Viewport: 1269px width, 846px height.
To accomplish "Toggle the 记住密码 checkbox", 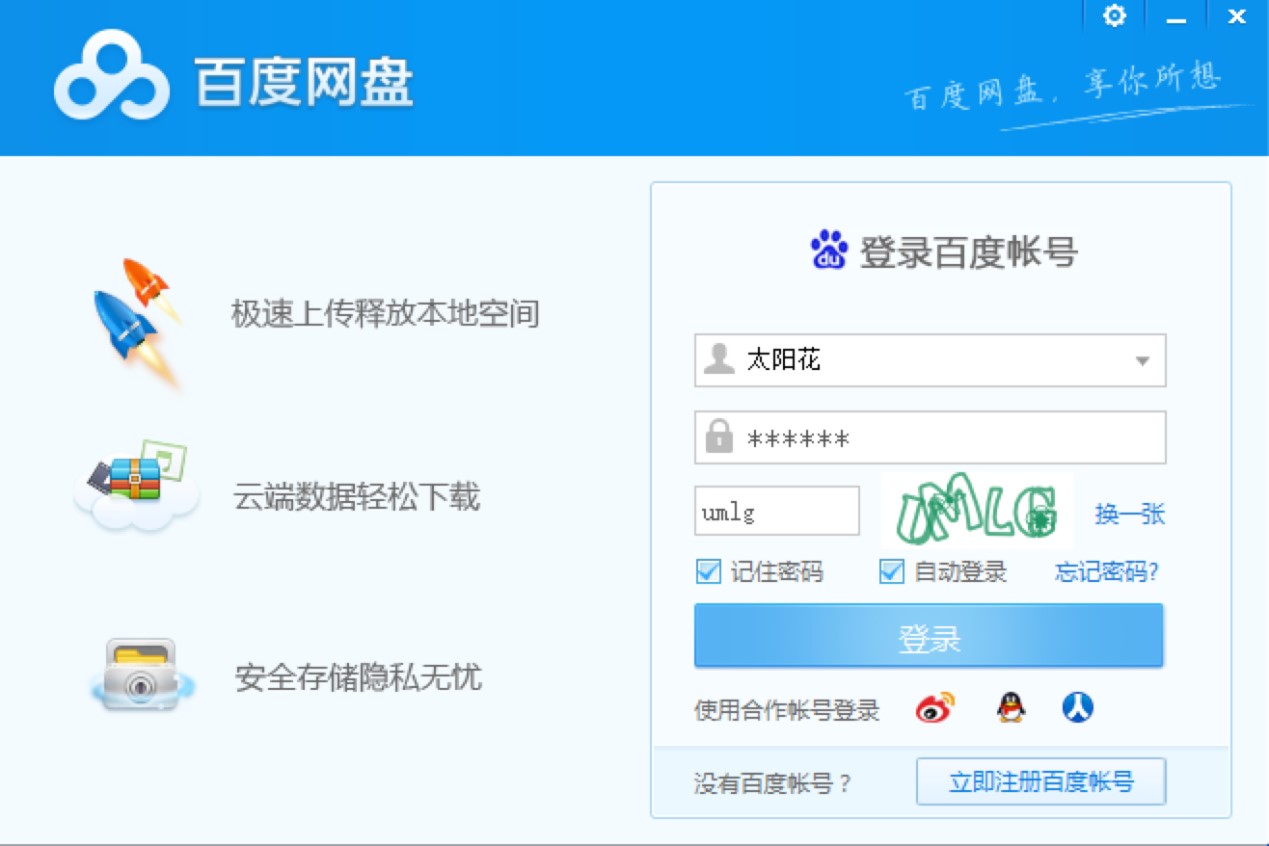I will (708, 571).
